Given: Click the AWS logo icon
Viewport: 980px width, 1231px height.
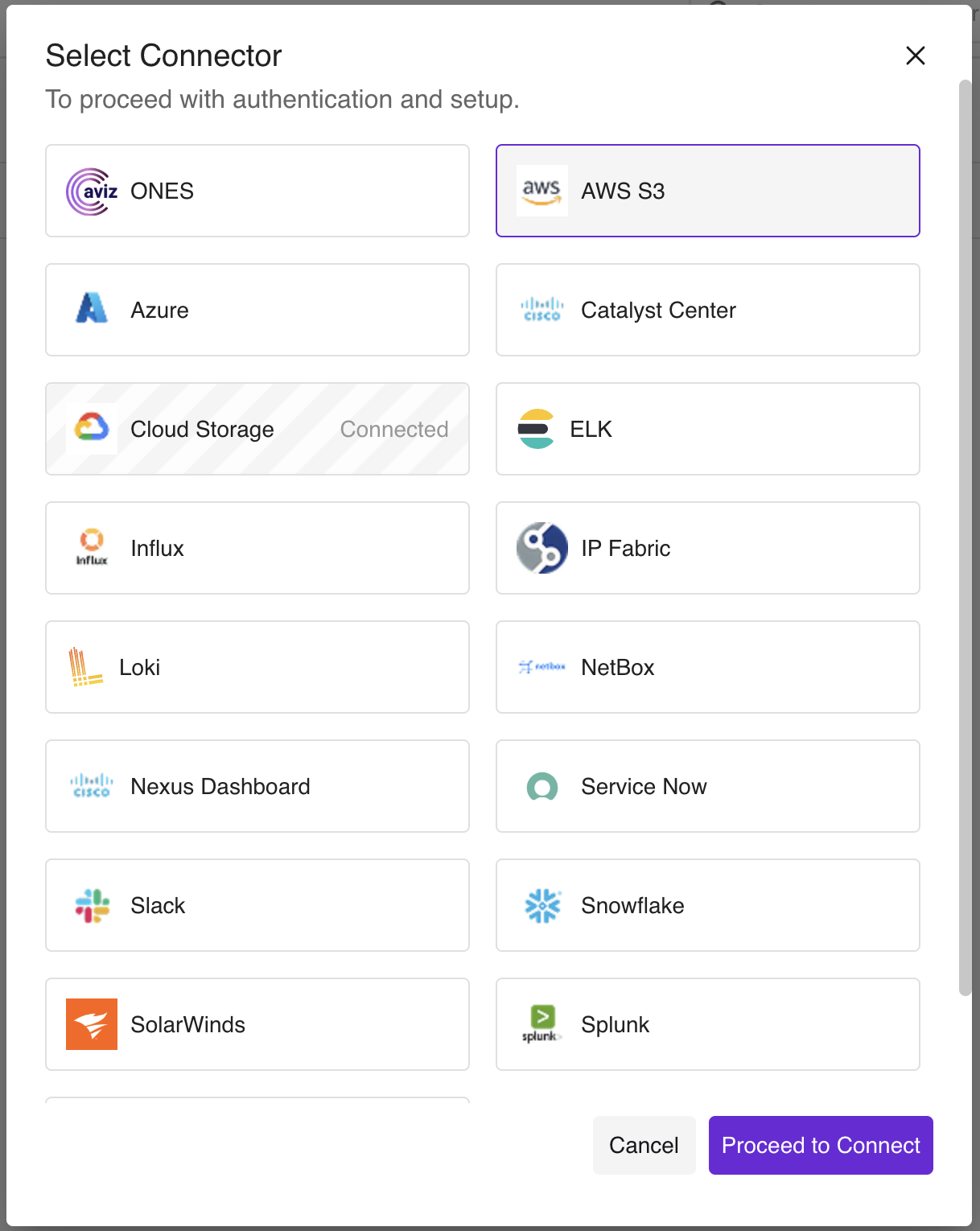Looking at the screenshot, I should point(541,191).
